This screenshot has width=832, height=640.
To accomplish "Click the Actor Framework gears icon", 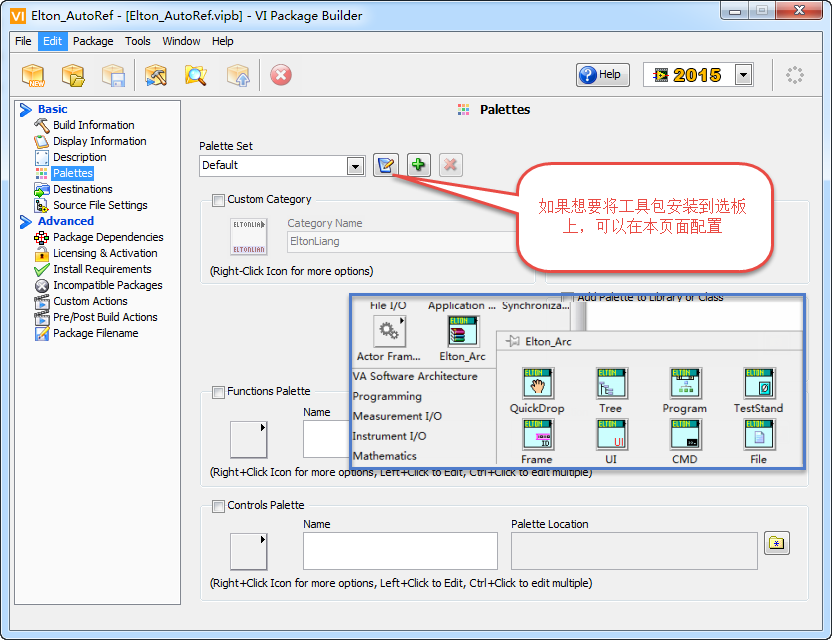I will 389,331.
